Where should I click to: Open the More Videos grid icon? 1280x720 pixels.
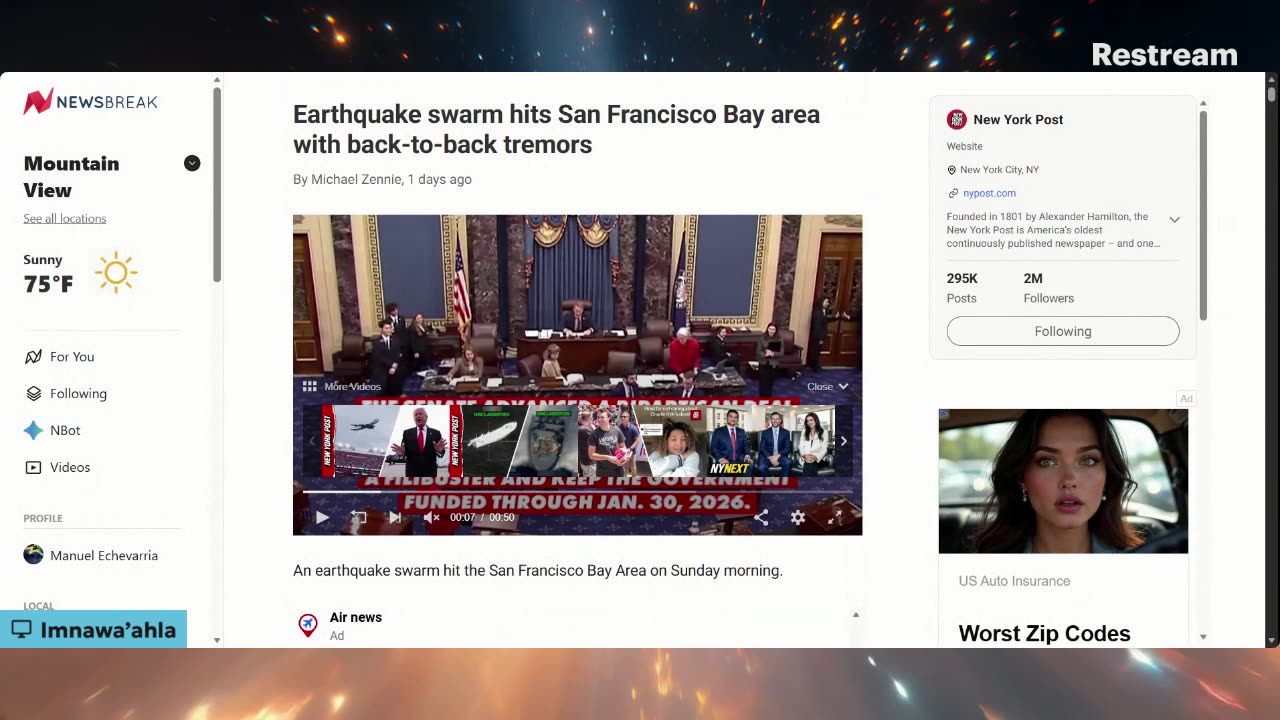(310, 386)
